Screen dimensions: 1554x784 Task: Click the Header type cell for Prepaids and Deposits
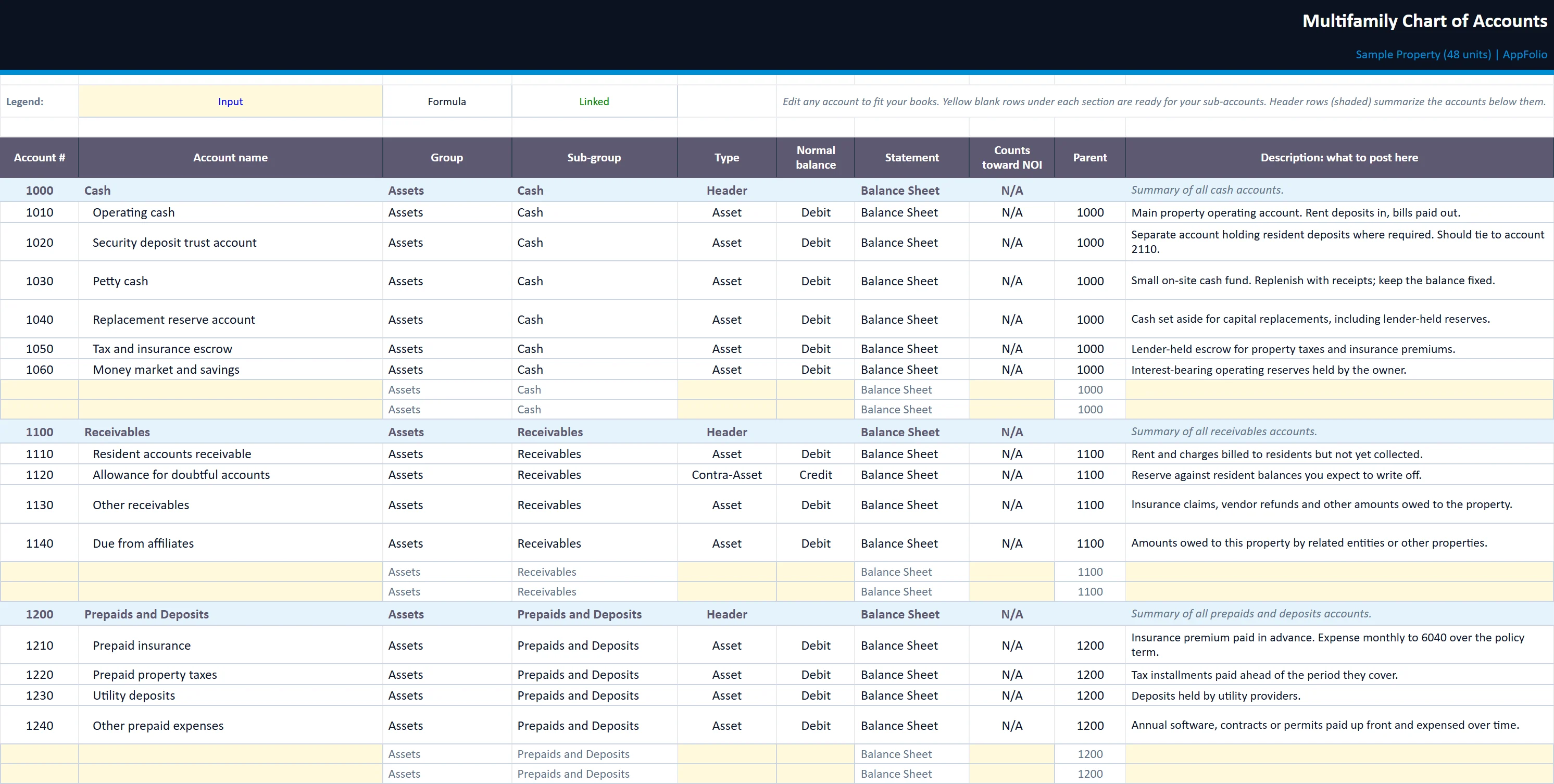click(727, 614)
